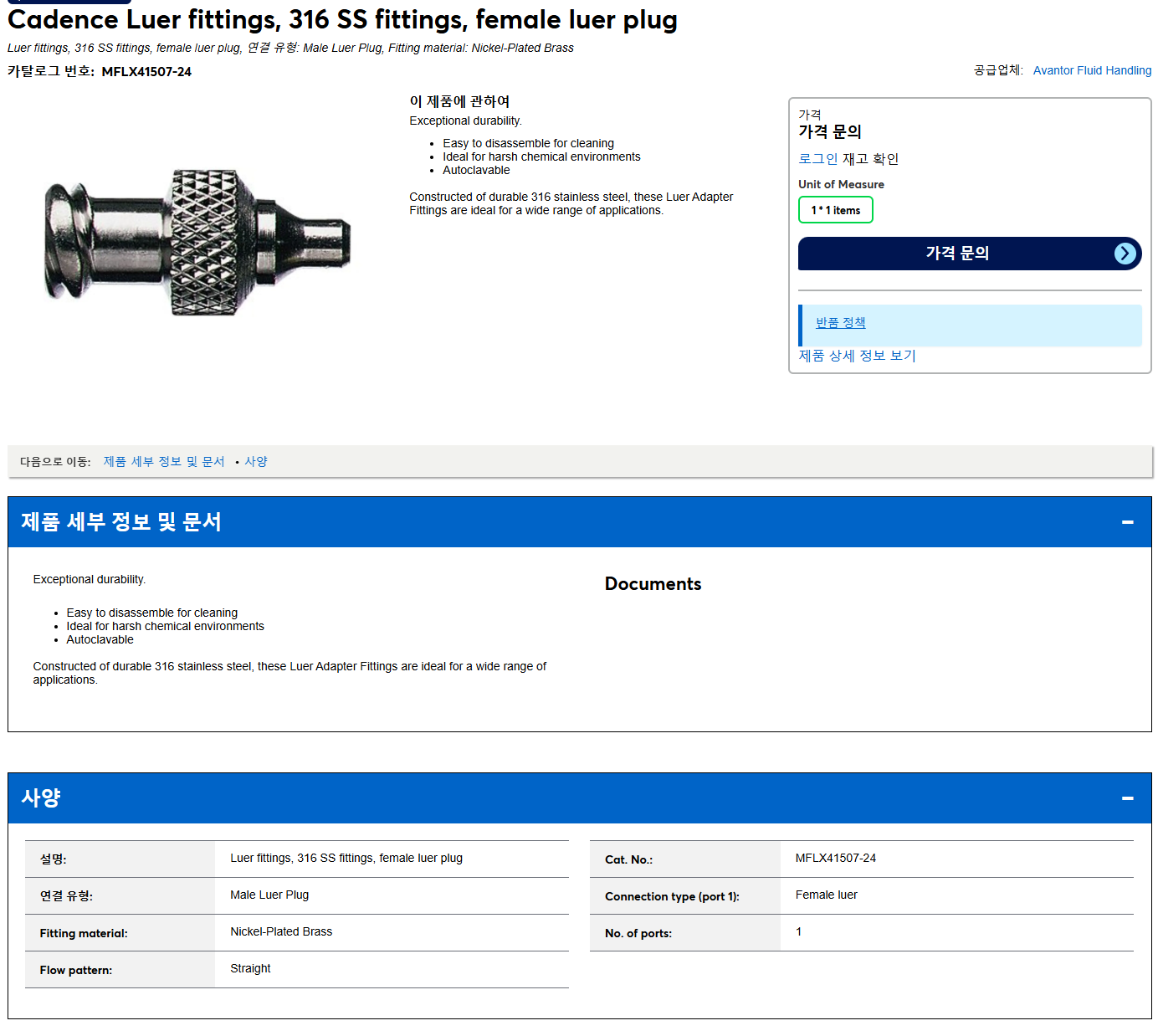
Task: Click the 로그인 link to check stock
Action: coord(817,158)
